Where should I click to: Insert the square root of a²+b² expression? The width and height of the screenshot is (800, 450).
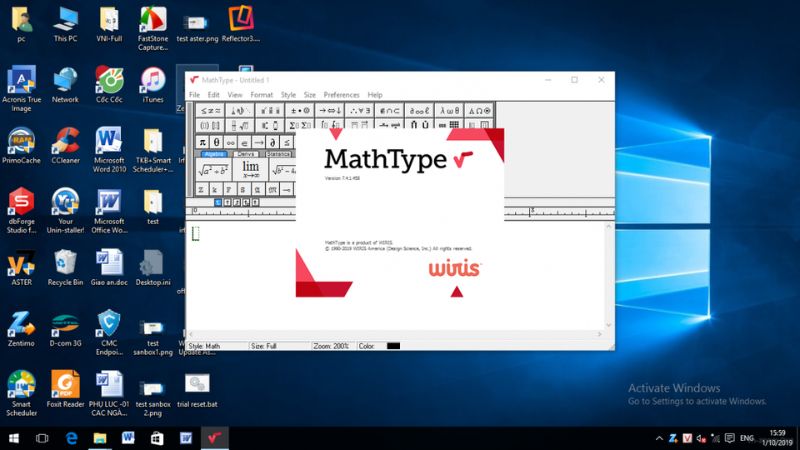[x=213, y=170]
